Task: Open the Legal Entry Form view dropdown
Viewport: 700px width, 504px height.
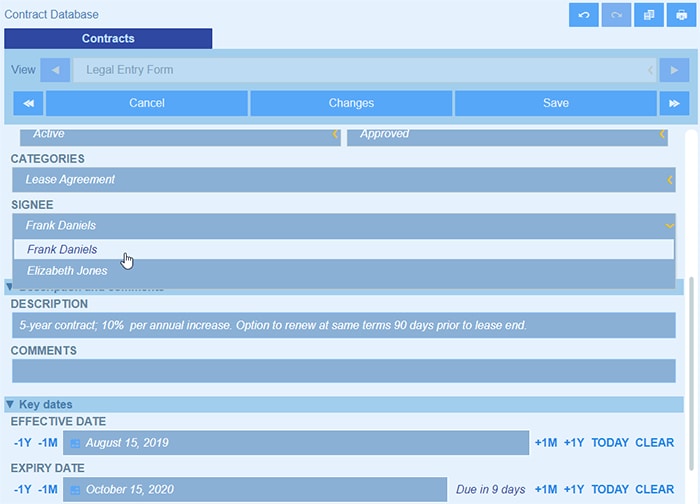Action: click(x=360, y=70)
